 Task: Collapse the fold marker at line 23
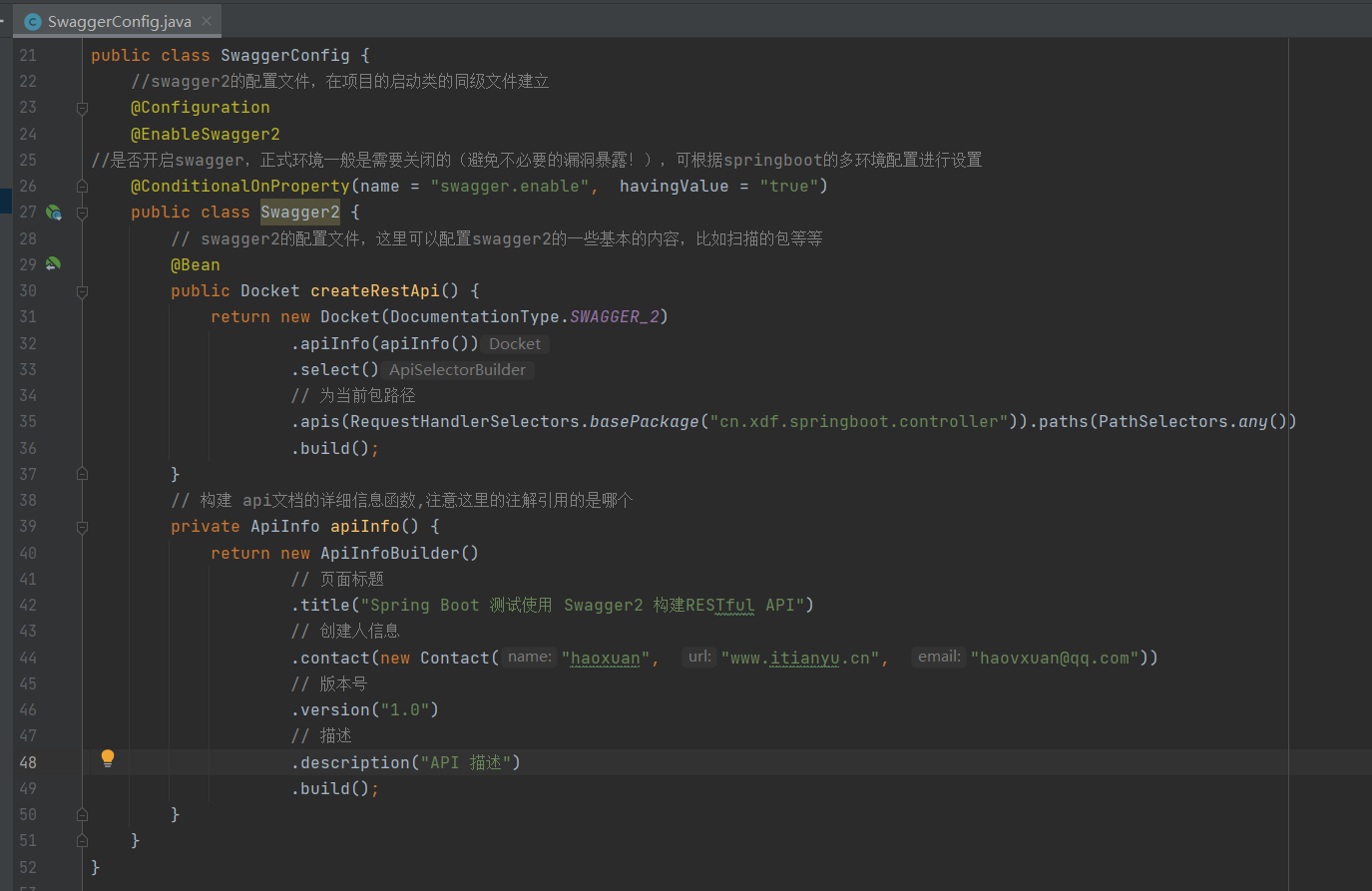point(83,108)
